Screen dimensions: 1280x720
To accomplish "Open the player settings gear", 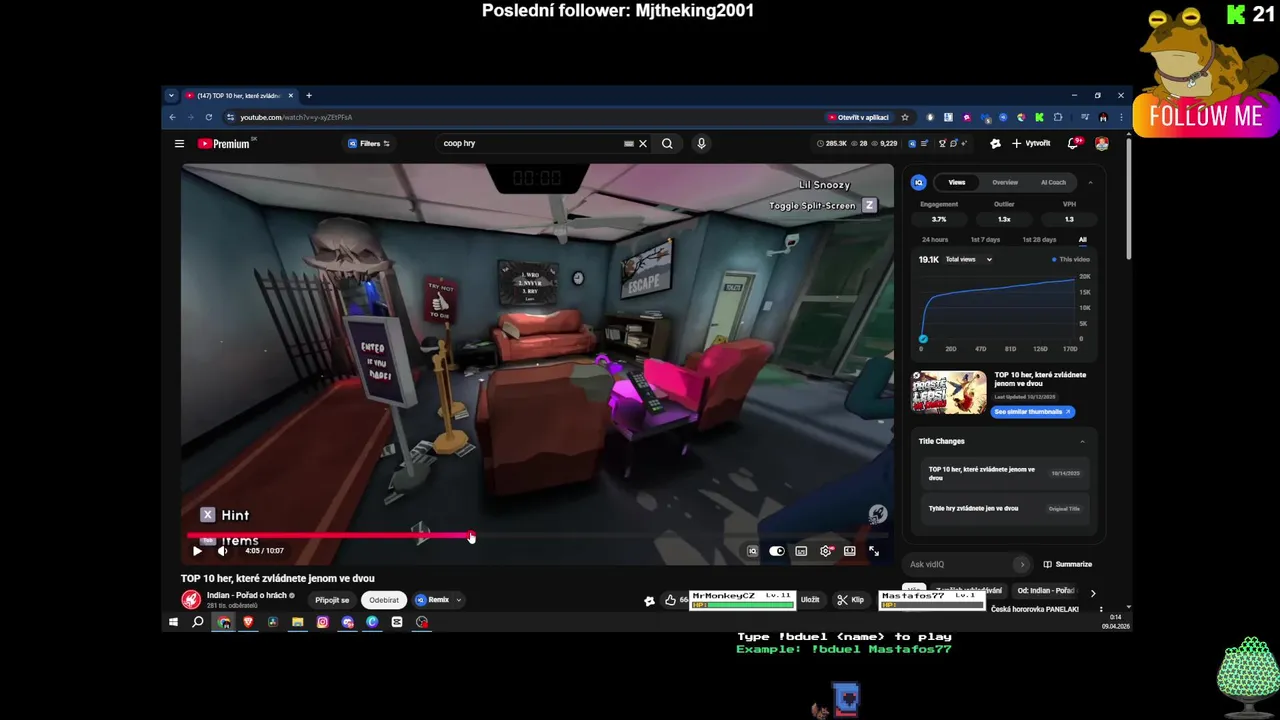I will (826, 551).
